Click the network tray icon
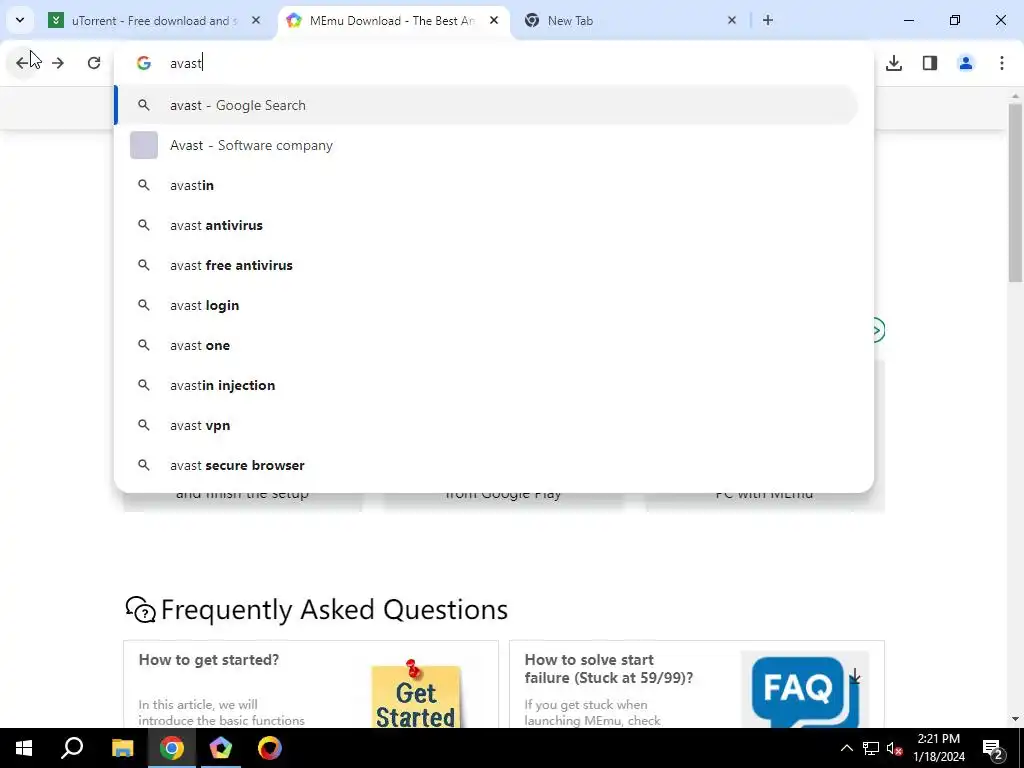The height and width of the screenshot is (768, 1024). coord(871,748)
